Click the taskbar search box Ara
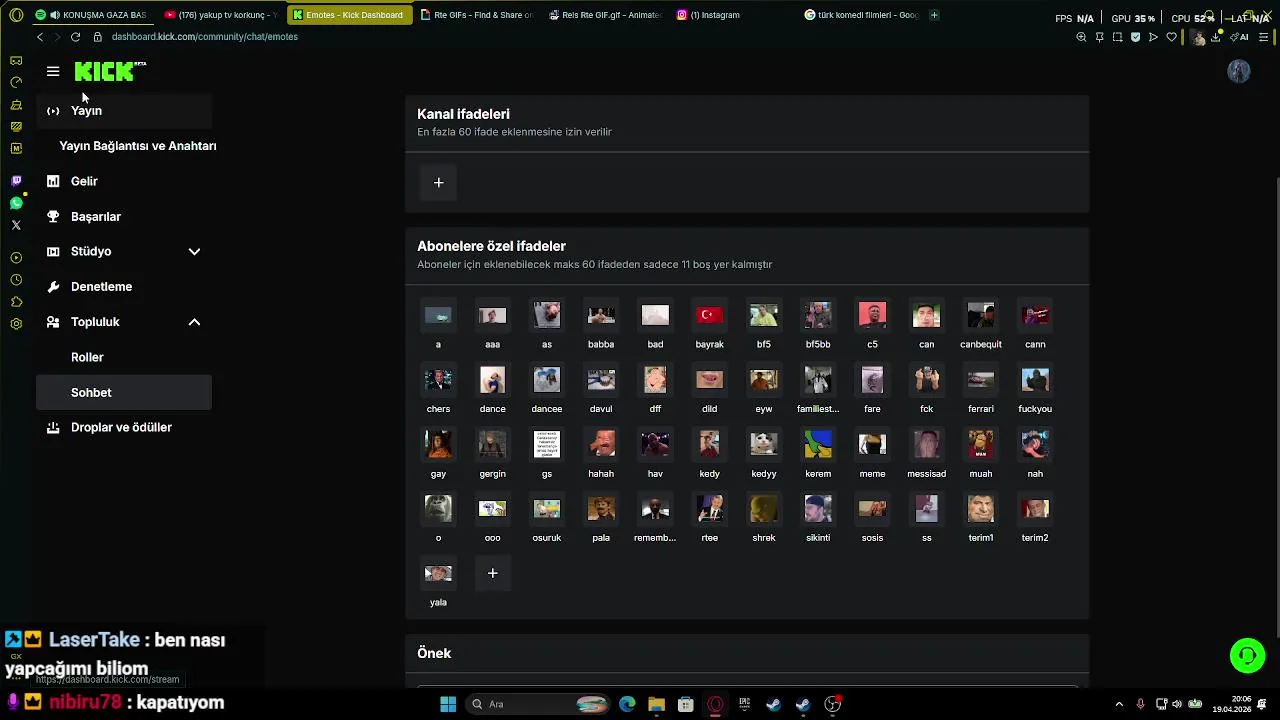The height and width of the screenshot is (720, 1280). (x=540, y=704)
